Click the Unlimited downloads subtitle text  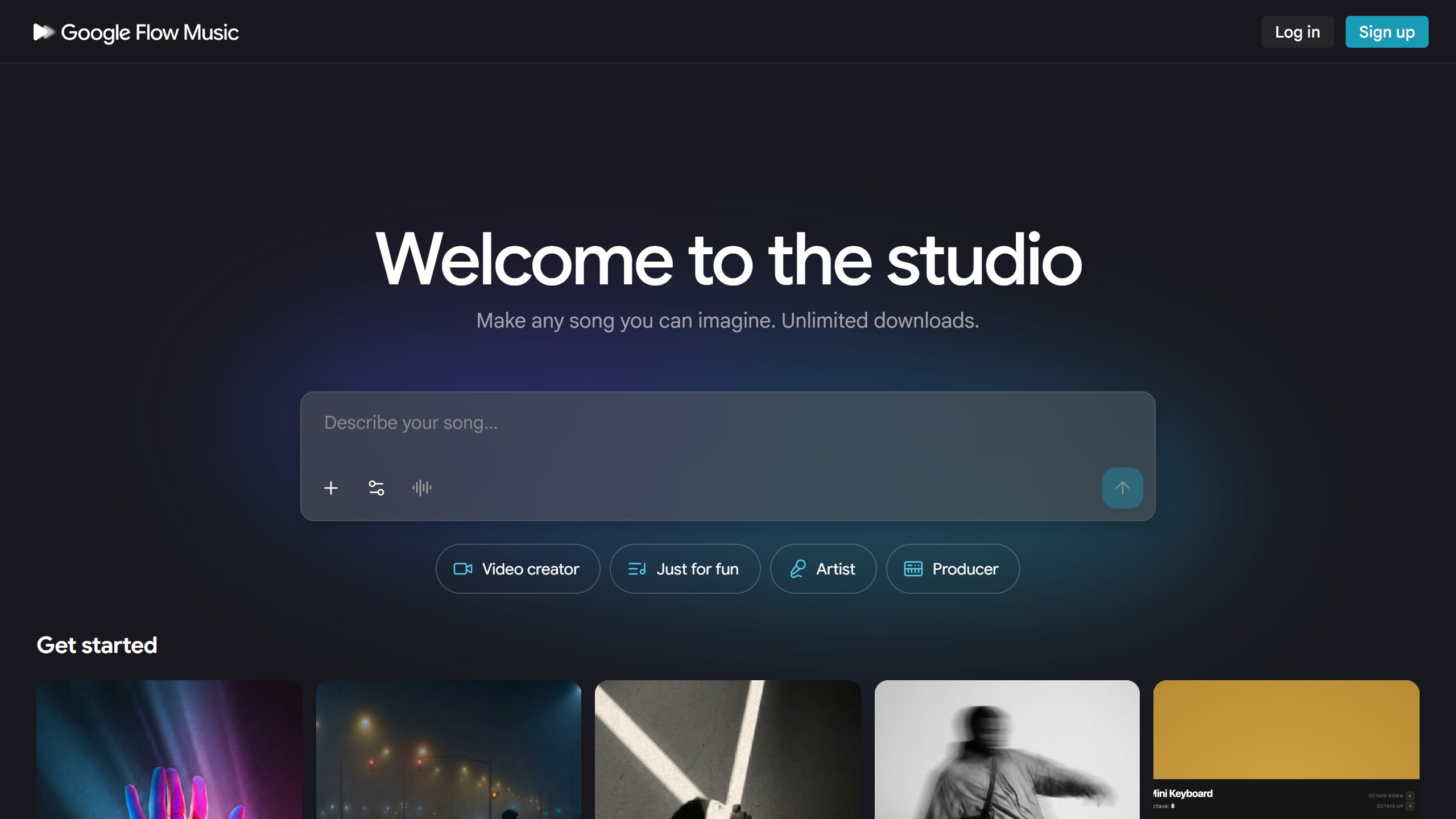coord(880,321)
